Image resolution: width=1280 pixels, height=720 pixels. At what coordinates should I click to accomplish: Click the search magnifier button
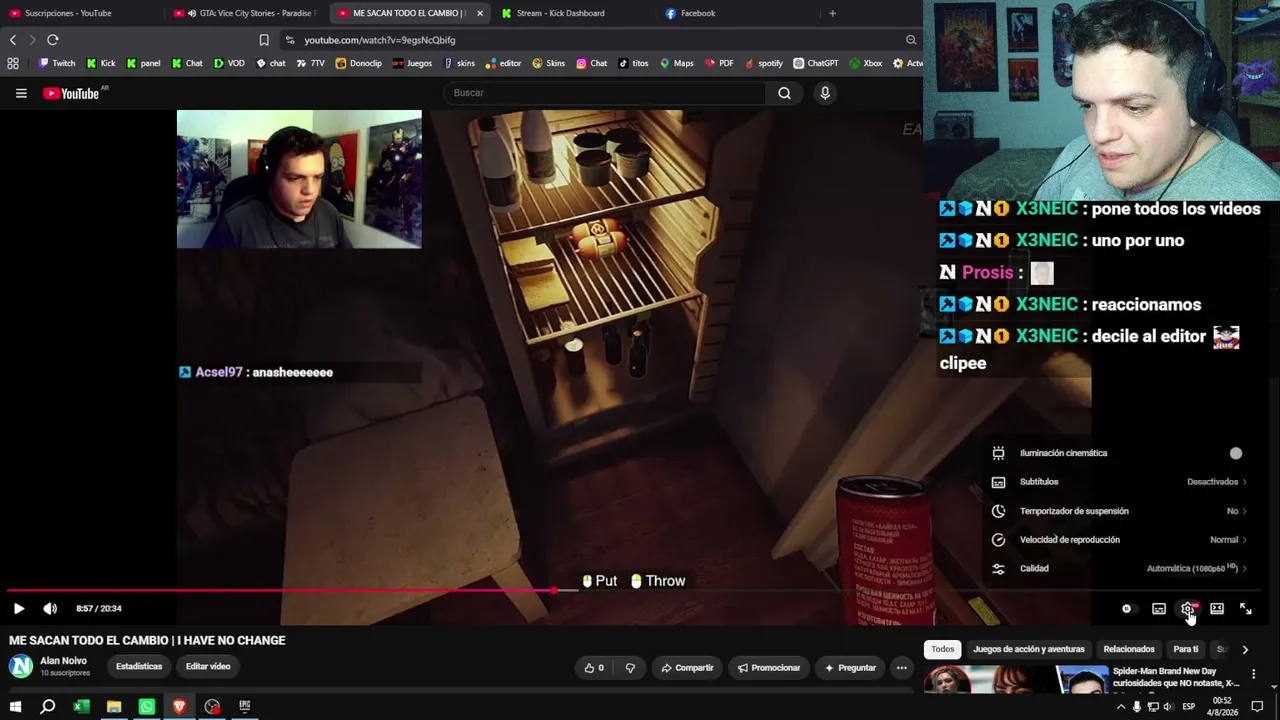click(x=784, y=93)
